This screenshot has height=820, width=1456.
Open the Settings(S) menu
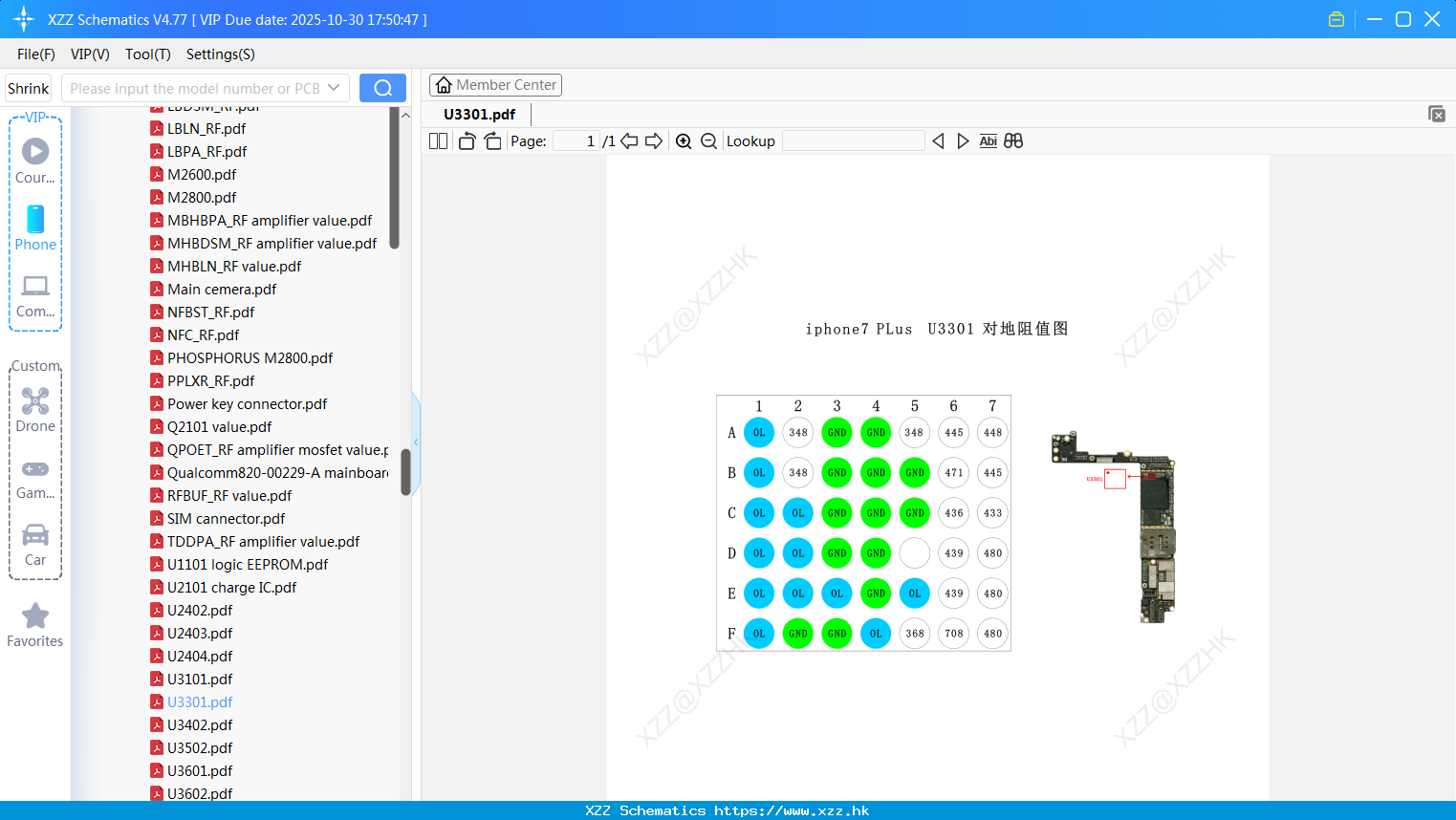(x=221, y=54)
